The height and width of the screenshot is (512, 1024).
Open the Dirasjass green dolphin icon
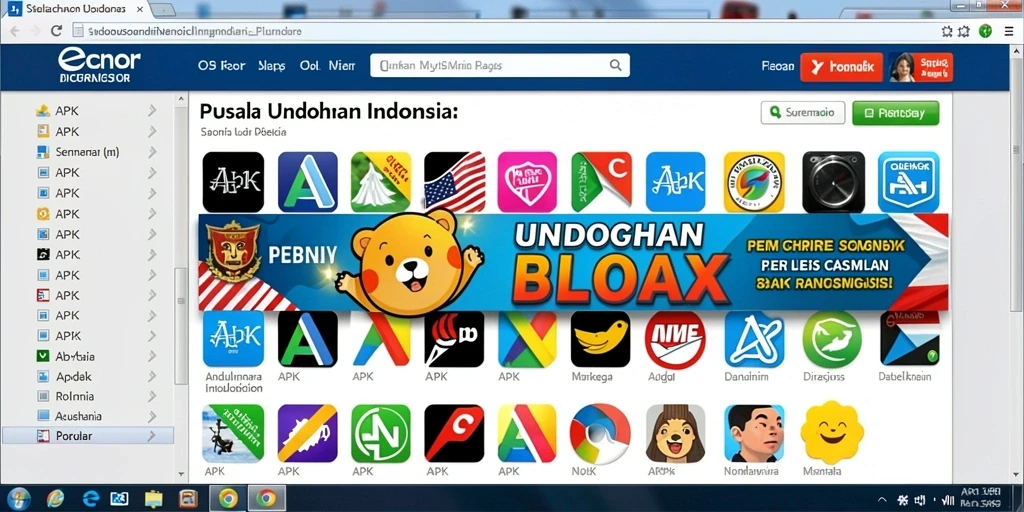(x=832, y=338)
